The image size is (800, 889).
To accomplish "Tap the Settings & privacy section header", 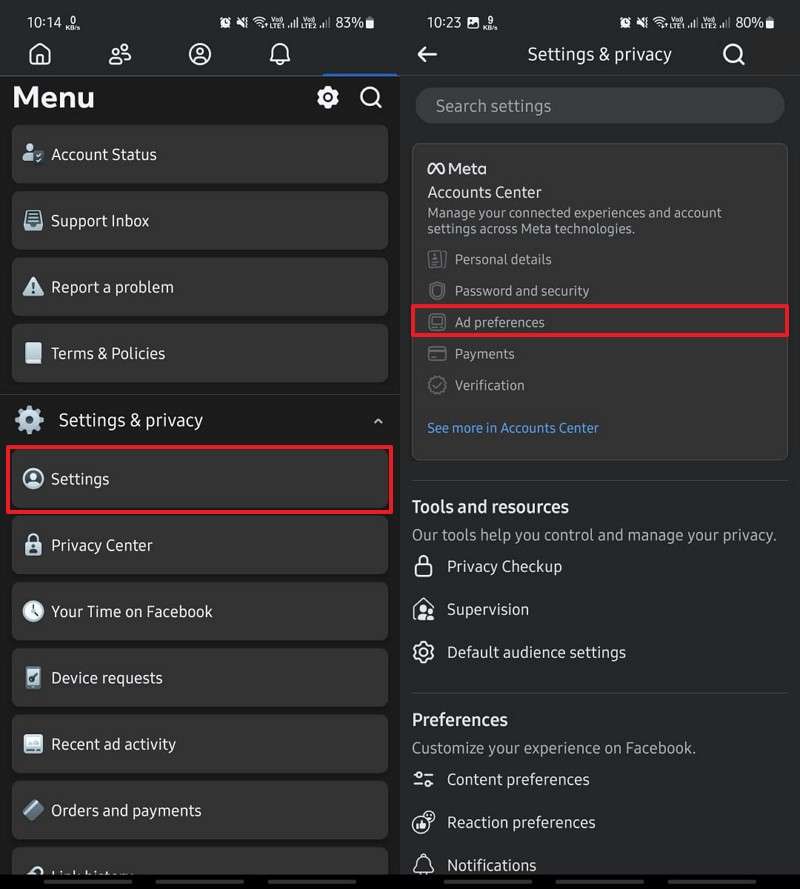I will point(200,420).
